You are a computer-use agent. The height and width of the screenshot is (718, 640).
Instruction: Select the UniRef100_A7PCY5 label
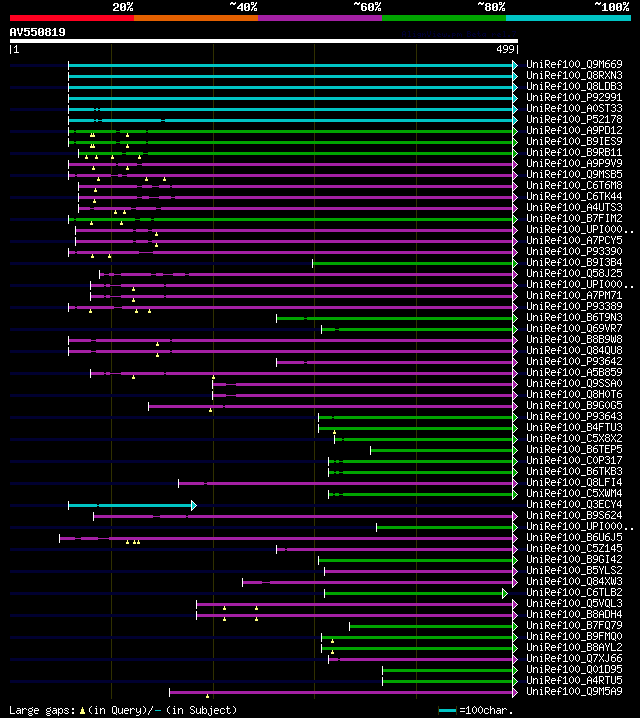574,240
